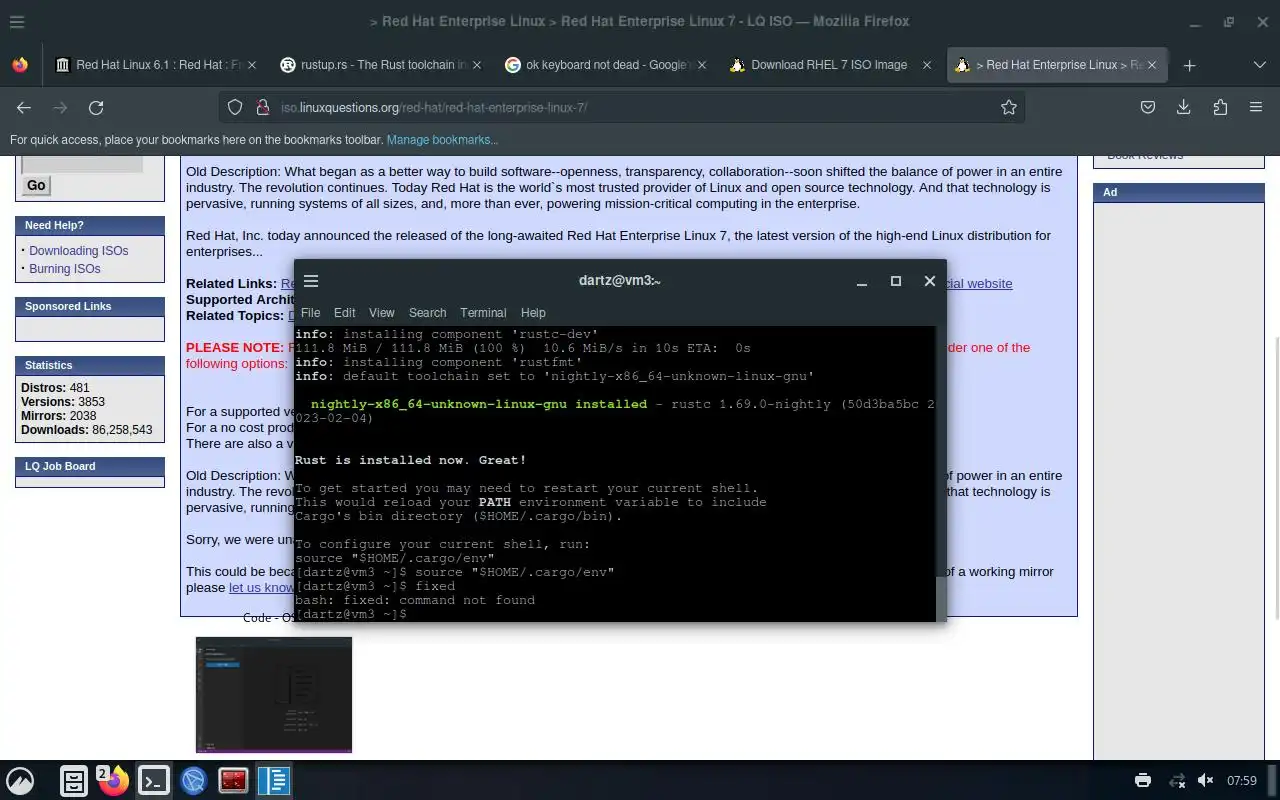Open the Firefox downloads panel

point(1184,107)
